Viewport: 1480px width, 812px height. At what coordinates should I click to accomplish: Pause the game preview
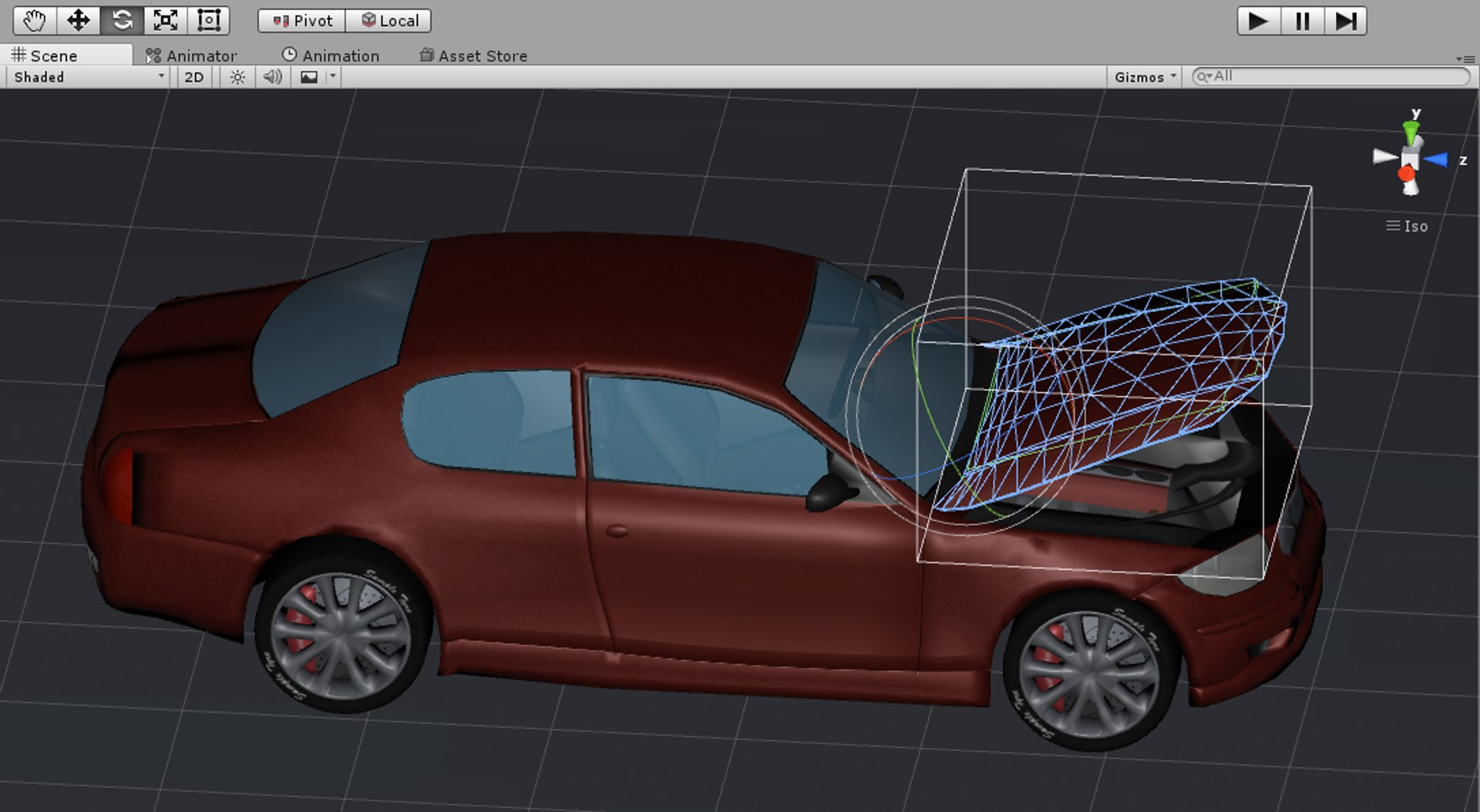[x=1303, y=21]
